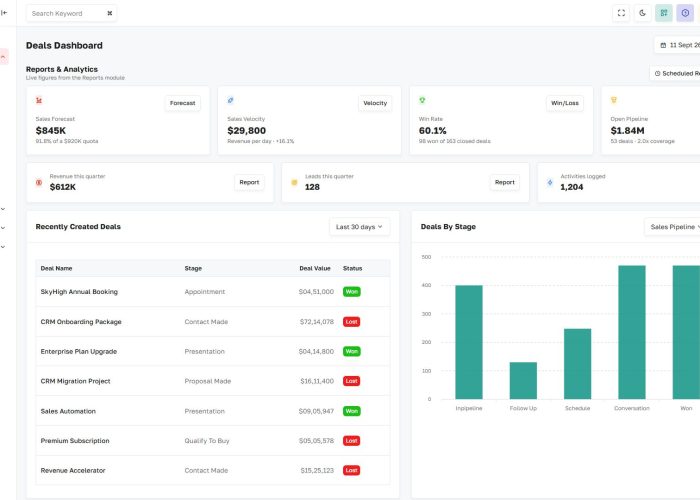The width and height of the screenshot is (700, 500).
Task: Open the Premium Subscription deal
Action: tap(75, 441)
